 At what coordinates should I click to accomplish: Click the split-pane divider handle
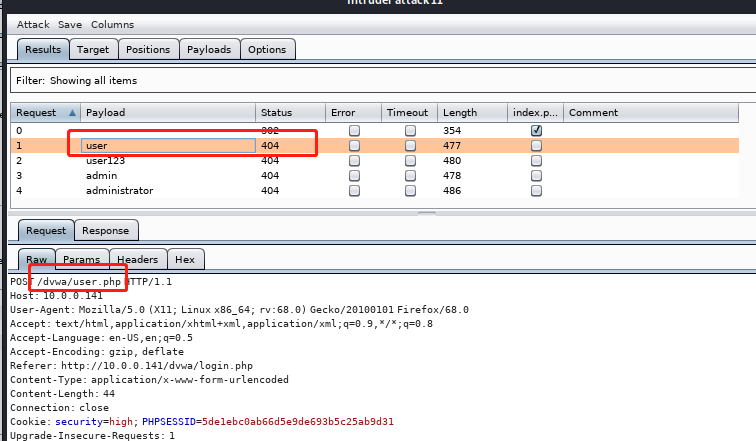tap(427, 213)
